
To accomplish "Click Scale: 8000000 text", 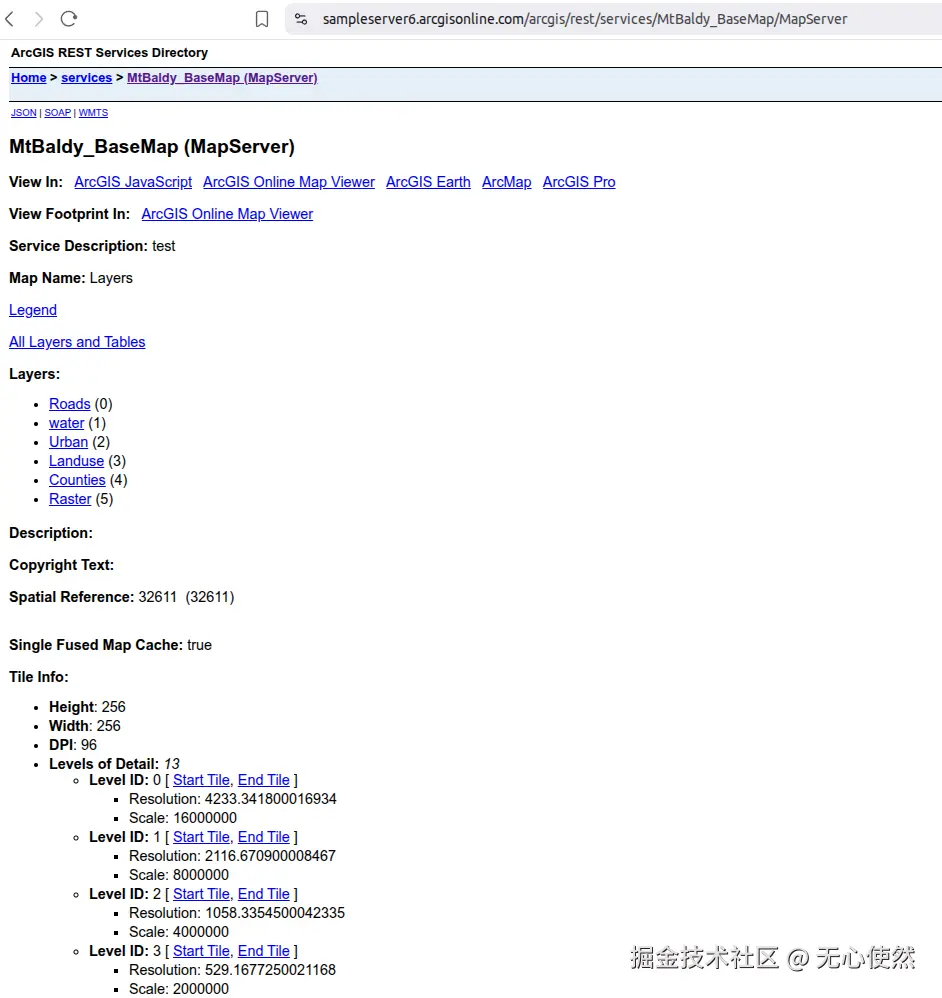I will point(179,875).
